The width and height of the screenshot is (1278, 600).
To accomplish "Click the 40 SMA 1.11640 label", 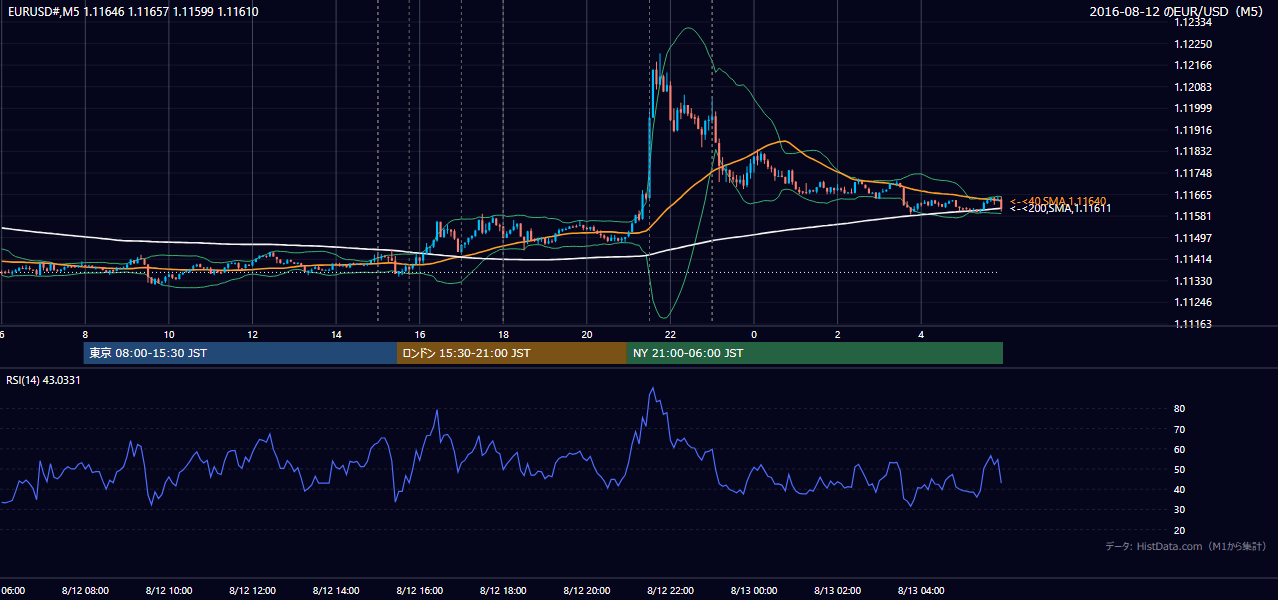I will [1058, 201].
